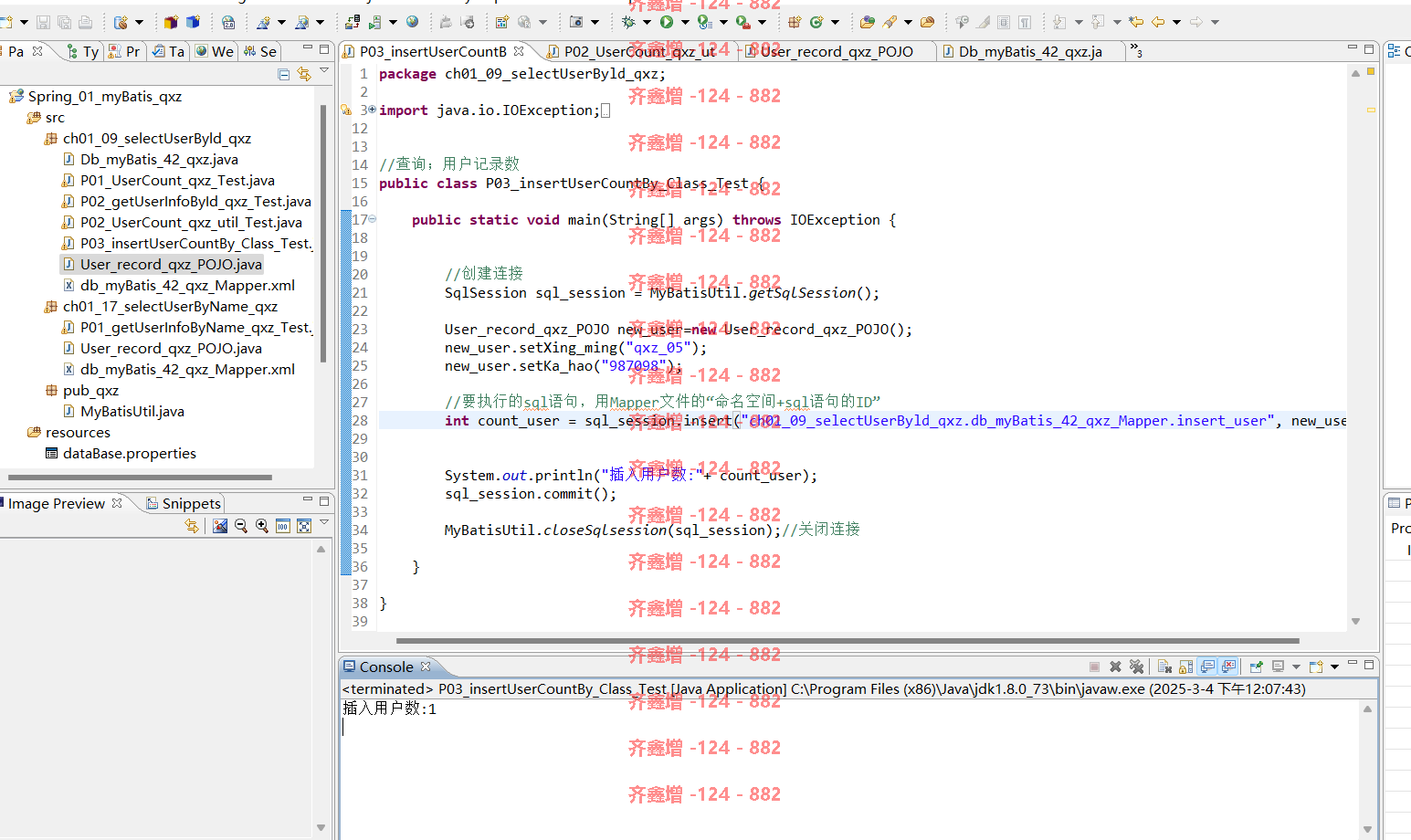Screen dimensions: 1411x840
Task: Click line 28 with insert statement
Action: pyautogui.click(x=862, y=420)
